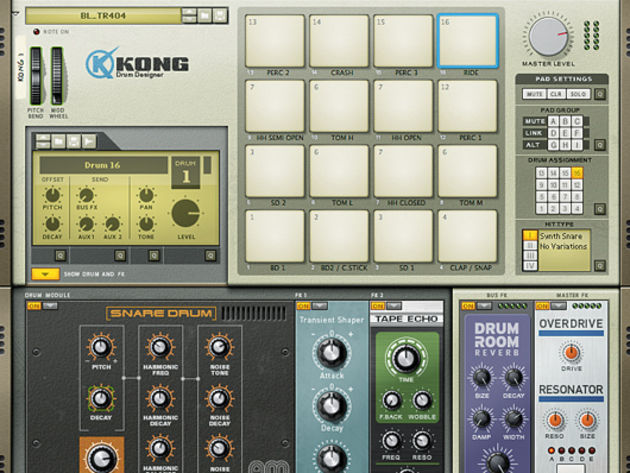Click CLR in Pad Settings

click(x=556, y=94)
